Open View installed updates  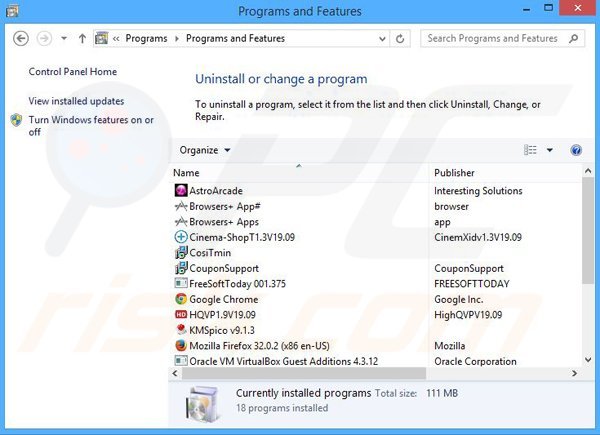[x=76, y=101]
